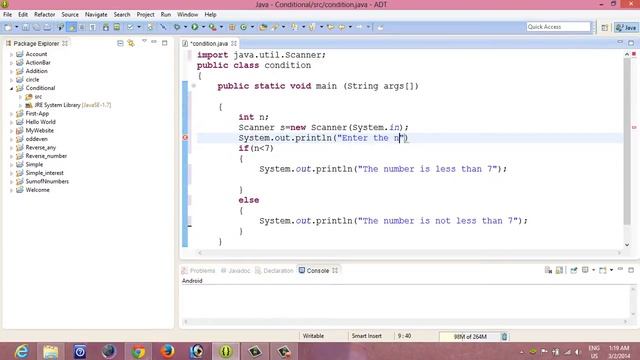Screen dimensions: 640x360
Task: Switch to the Declaration tab
Action: pos(274,271)
